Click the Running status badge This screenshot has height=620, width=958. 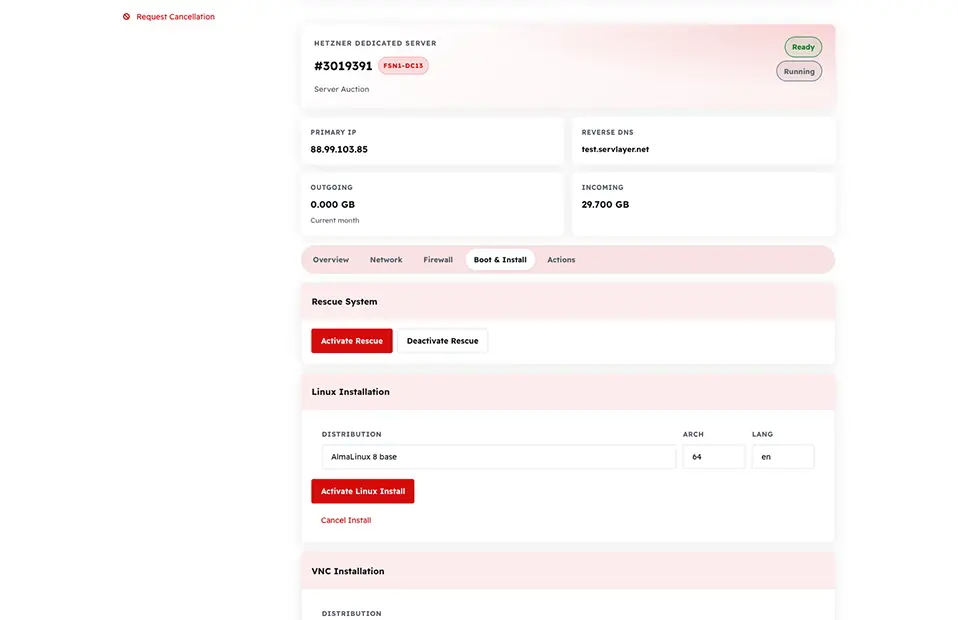tap(799, 71)
